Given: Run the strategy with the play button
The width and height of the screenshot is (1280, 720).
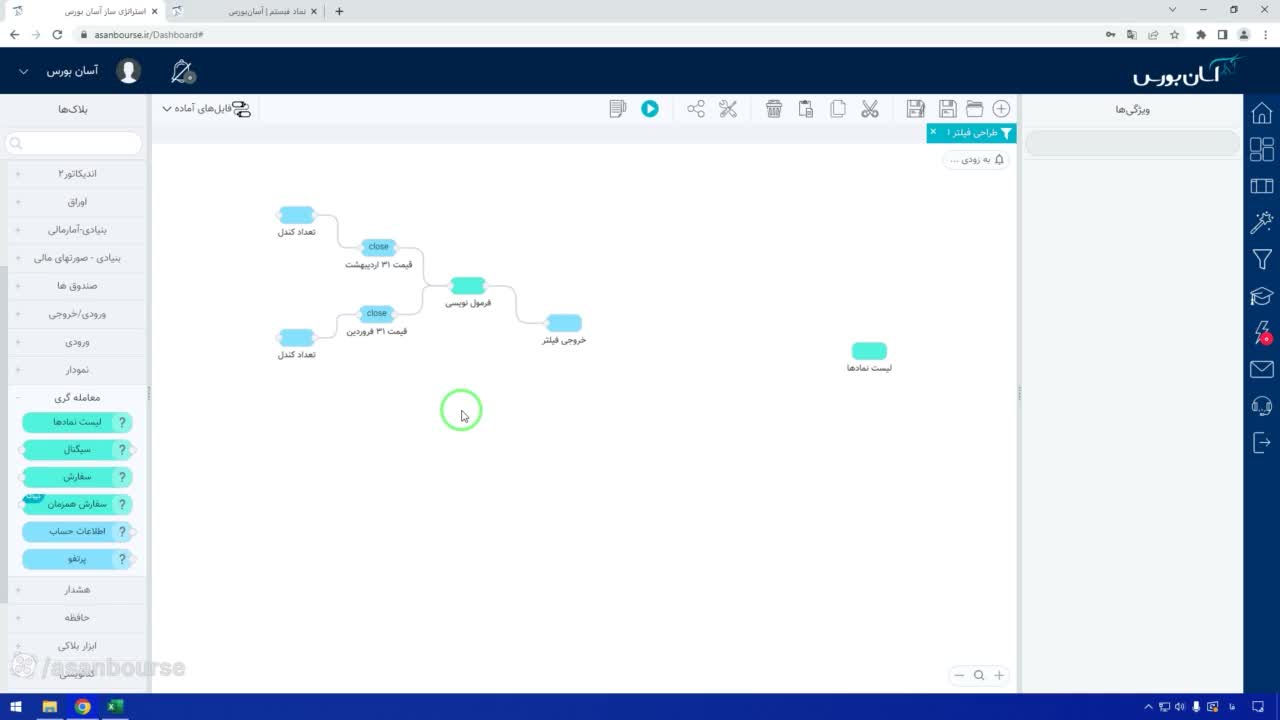Looking at the screenshot, I should click(650, 109).
